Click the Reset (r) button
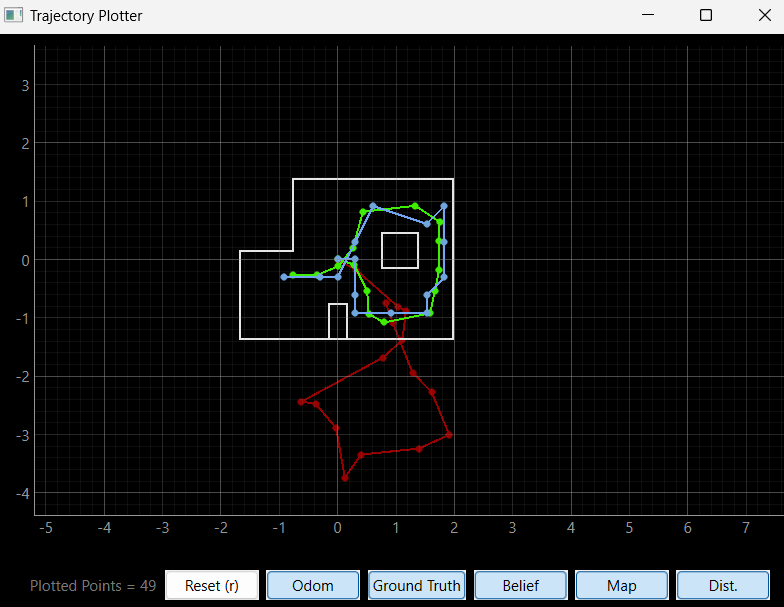Screen dimensions: 784x607 click(x=212, y=585)
